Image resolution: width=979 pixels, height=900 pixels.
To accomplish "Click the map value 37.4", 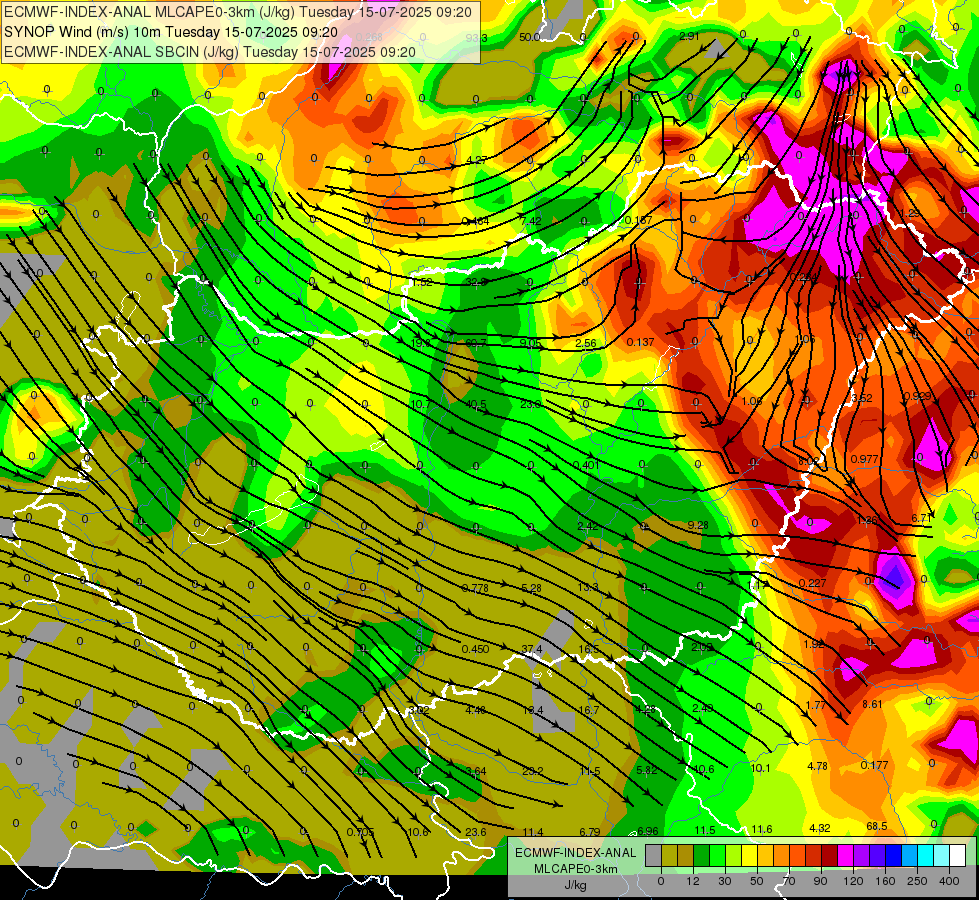I will coord(532,649).
